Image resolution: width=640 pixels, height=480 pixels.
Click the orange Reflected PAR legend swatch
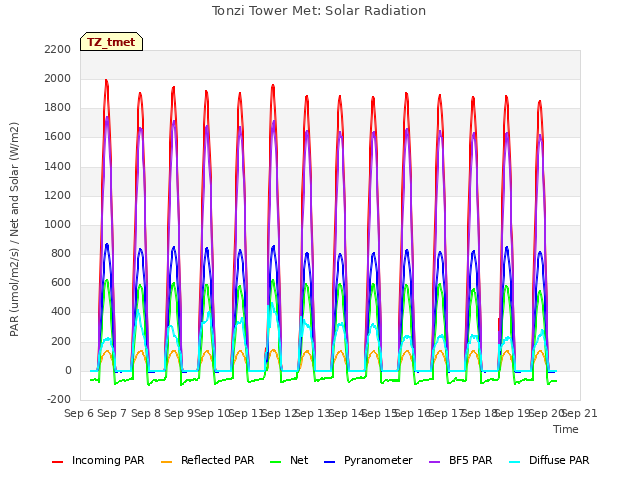(x=167, y=462)
